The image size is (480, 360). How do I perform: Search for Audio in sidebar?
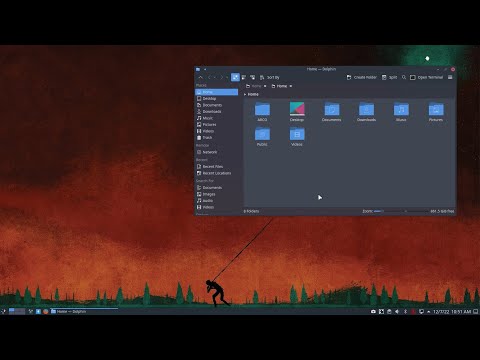click(216, 201)
